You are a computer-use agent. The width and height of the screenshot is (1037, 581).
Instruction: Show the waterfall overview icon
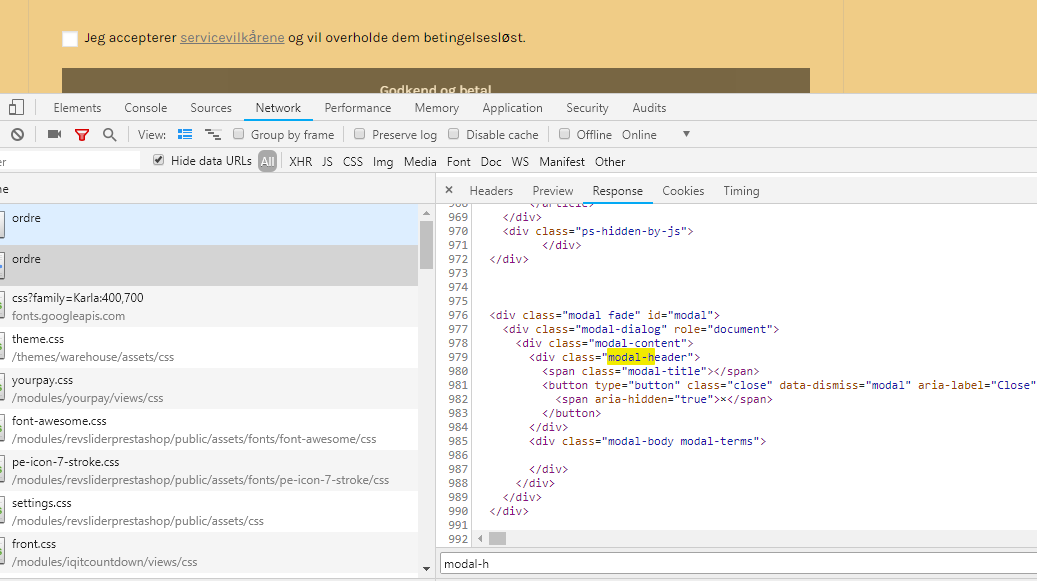pos(212,135)
